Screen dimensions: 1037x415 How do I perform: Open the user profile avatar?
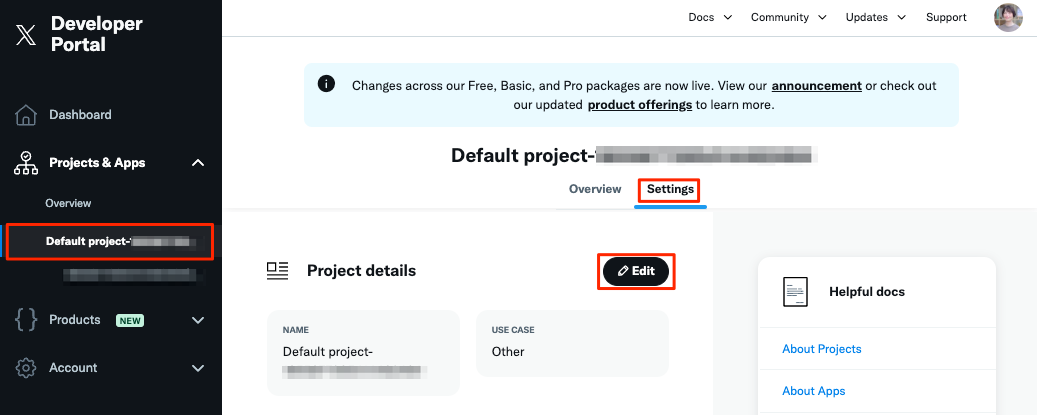tap(1008, 17)
